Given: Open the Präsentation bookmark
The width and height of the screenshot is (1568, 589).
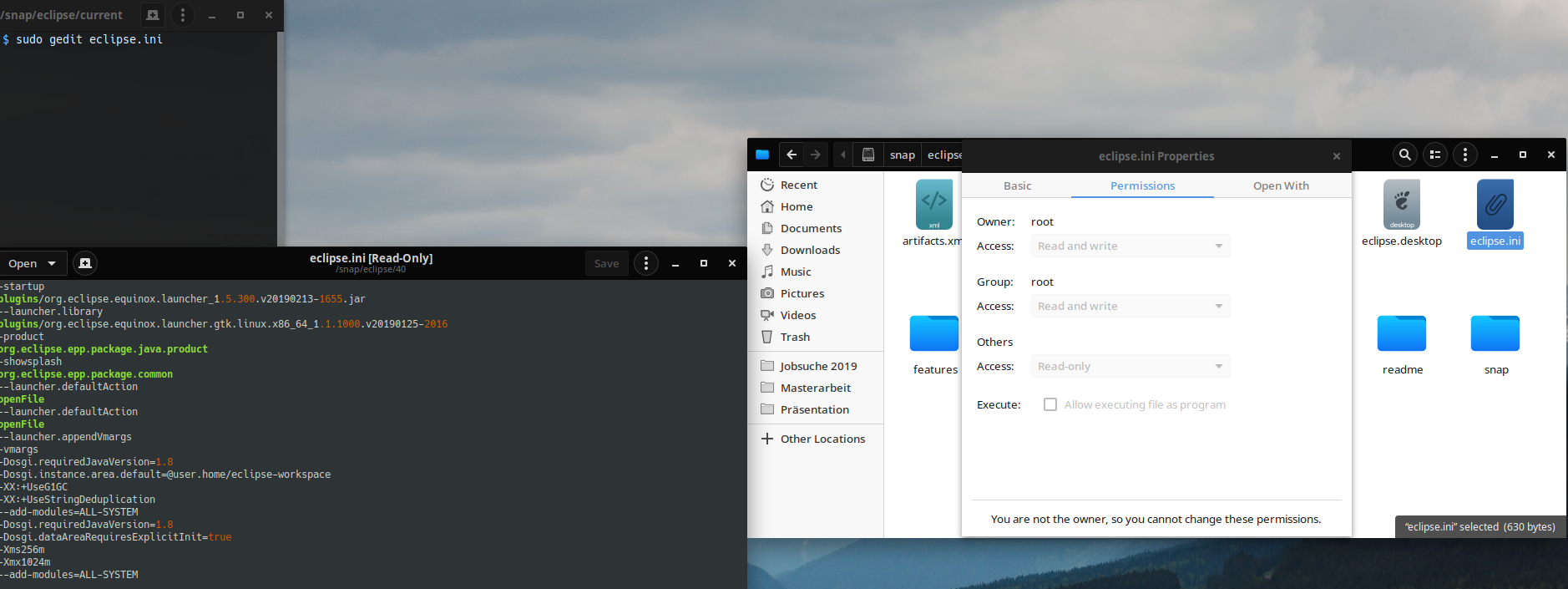Looking at the screenshot, I should (816, 409).
